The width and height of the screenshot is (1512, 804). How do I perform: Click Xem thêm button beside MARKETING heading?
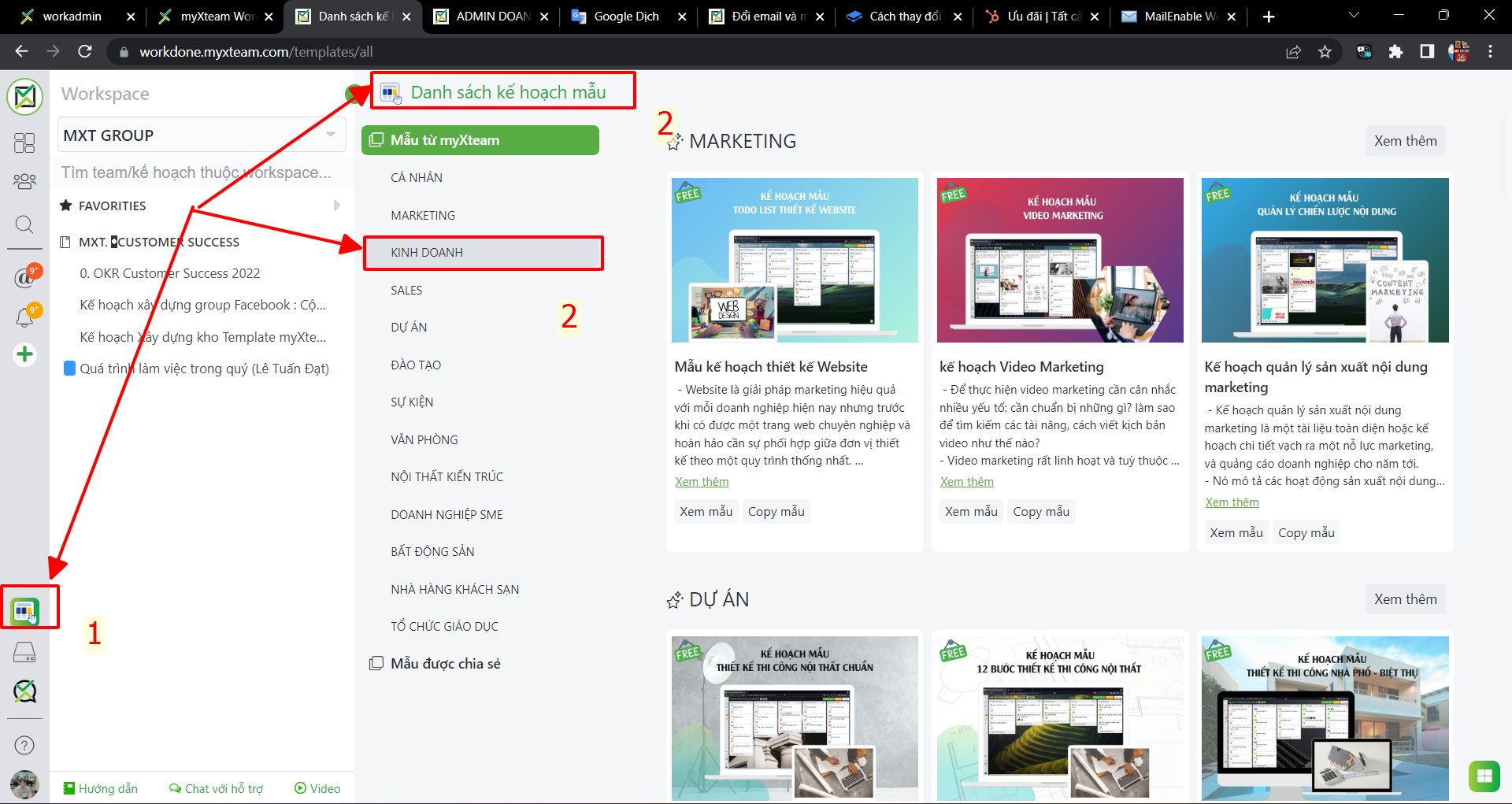[x=1405, y=141]
